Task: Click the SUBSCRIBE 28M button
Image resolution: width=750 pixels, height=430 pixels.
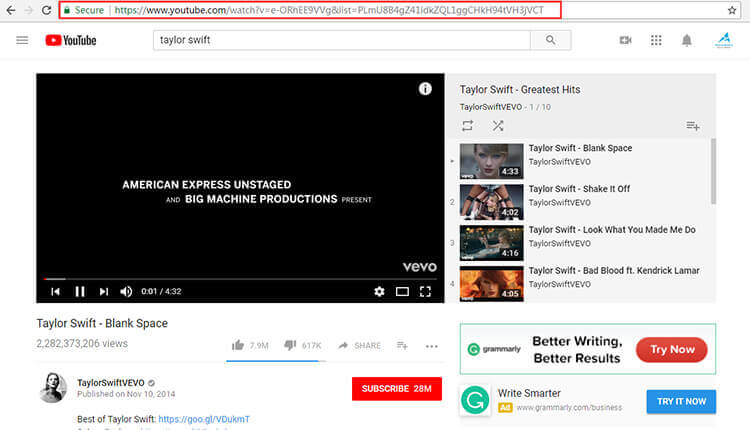Action: pyautogui.click(x=397, y=388)
